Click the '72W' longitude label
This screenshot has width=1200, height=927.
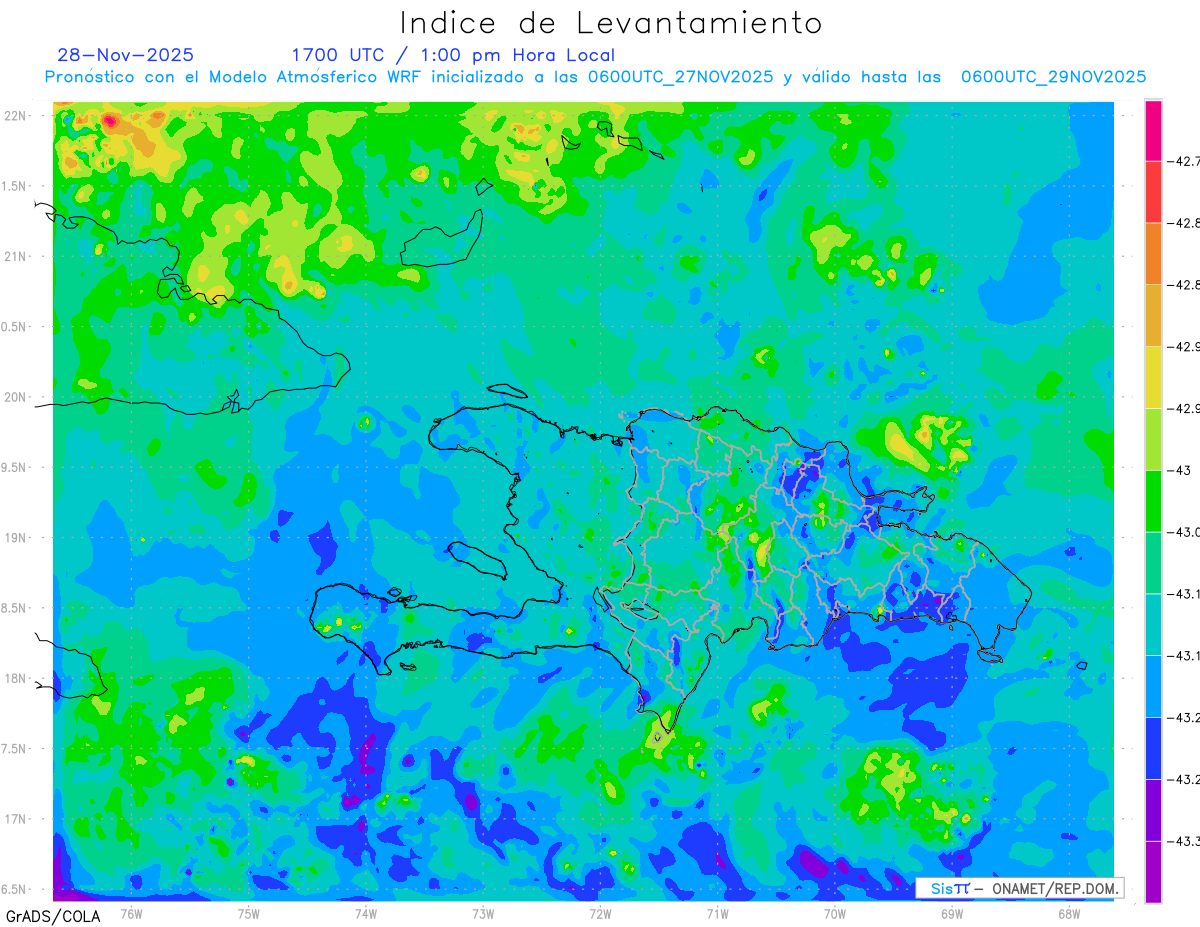point(600,913)
